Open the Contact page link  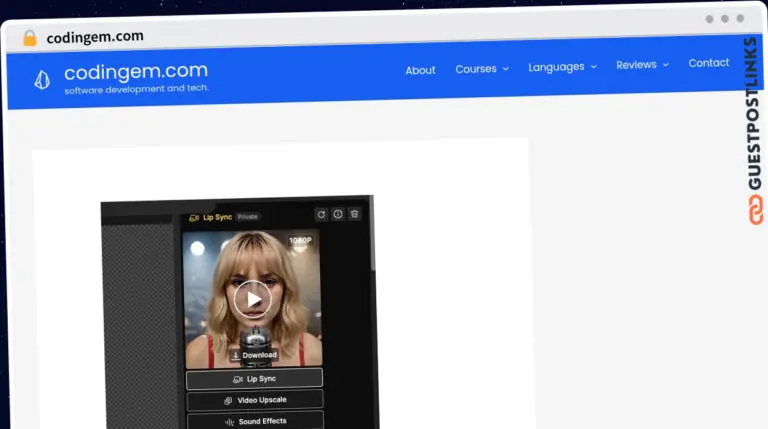tap(709, 63)
